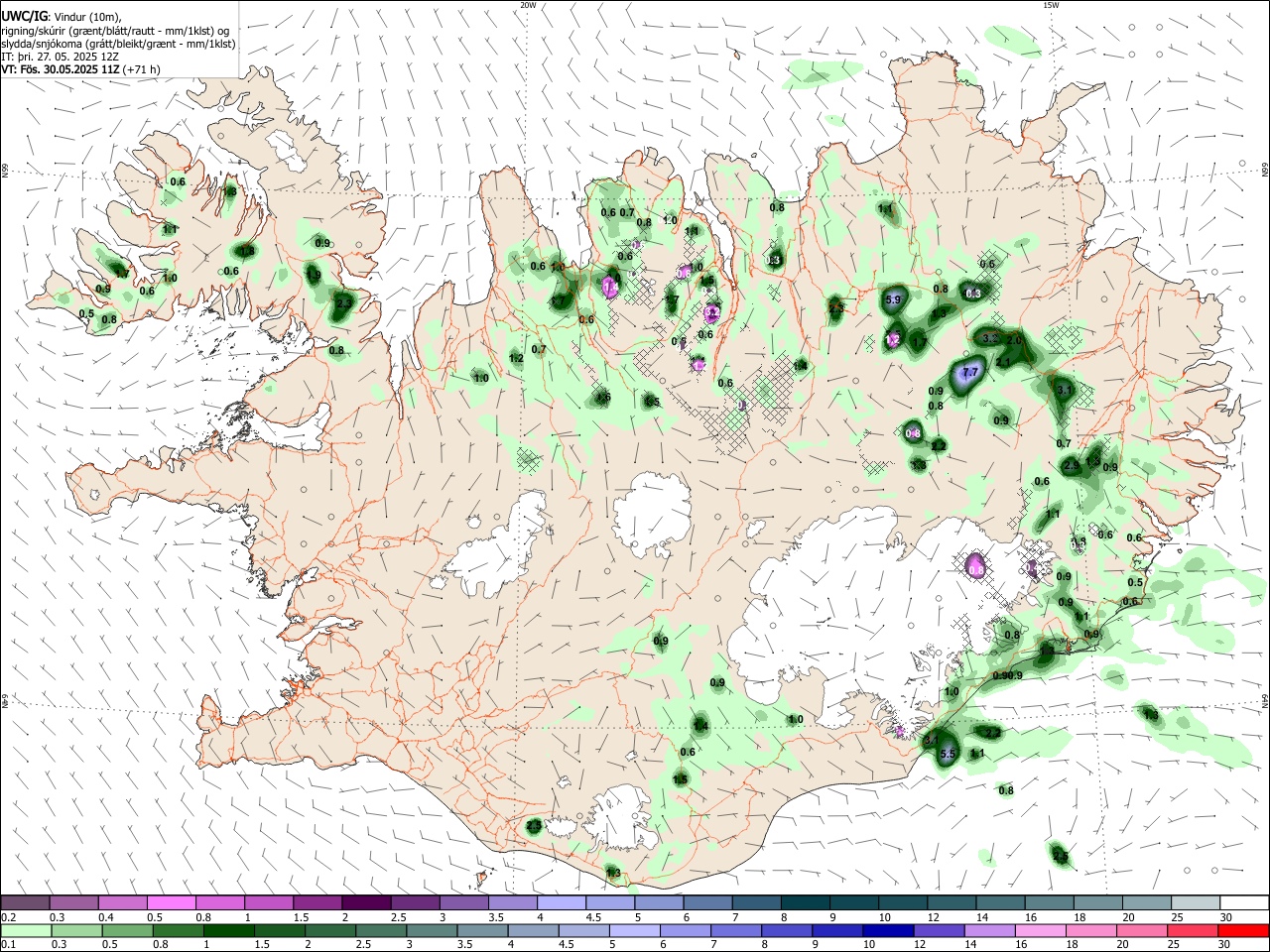Screen dimensions: 1270x952
Task: Click the 'UWC/IG' title text
Action: point(23,17)
